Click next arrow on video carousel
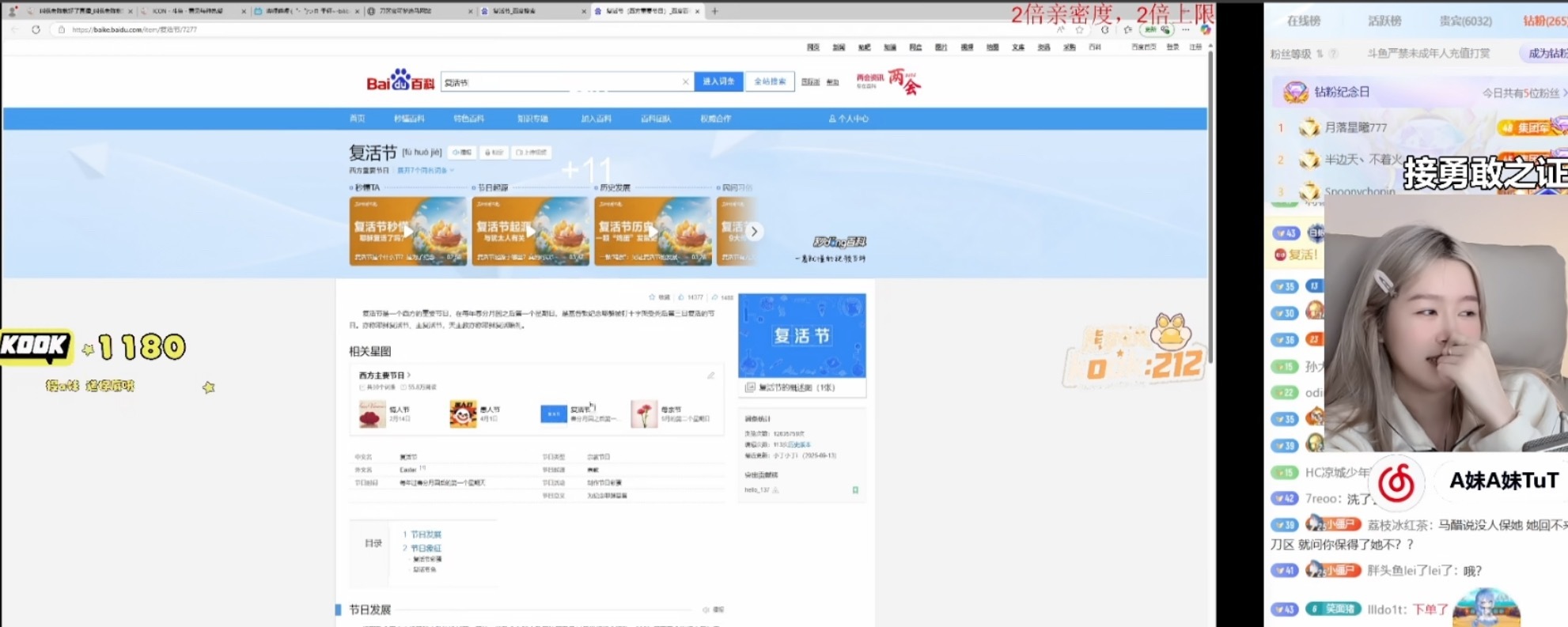The width and height of the screenshot is (1568, 627). 754,232
